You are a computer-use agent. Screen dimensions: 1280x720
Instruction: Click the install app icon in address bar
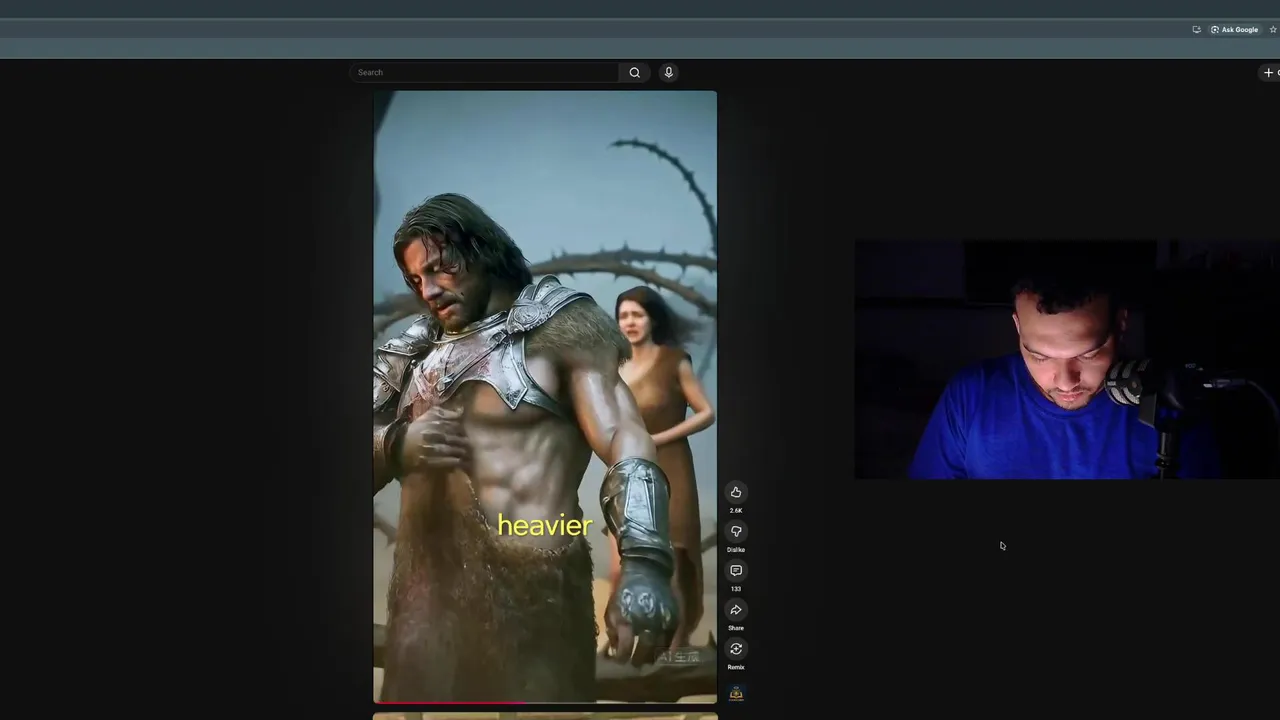click(x=1196, y=30)
